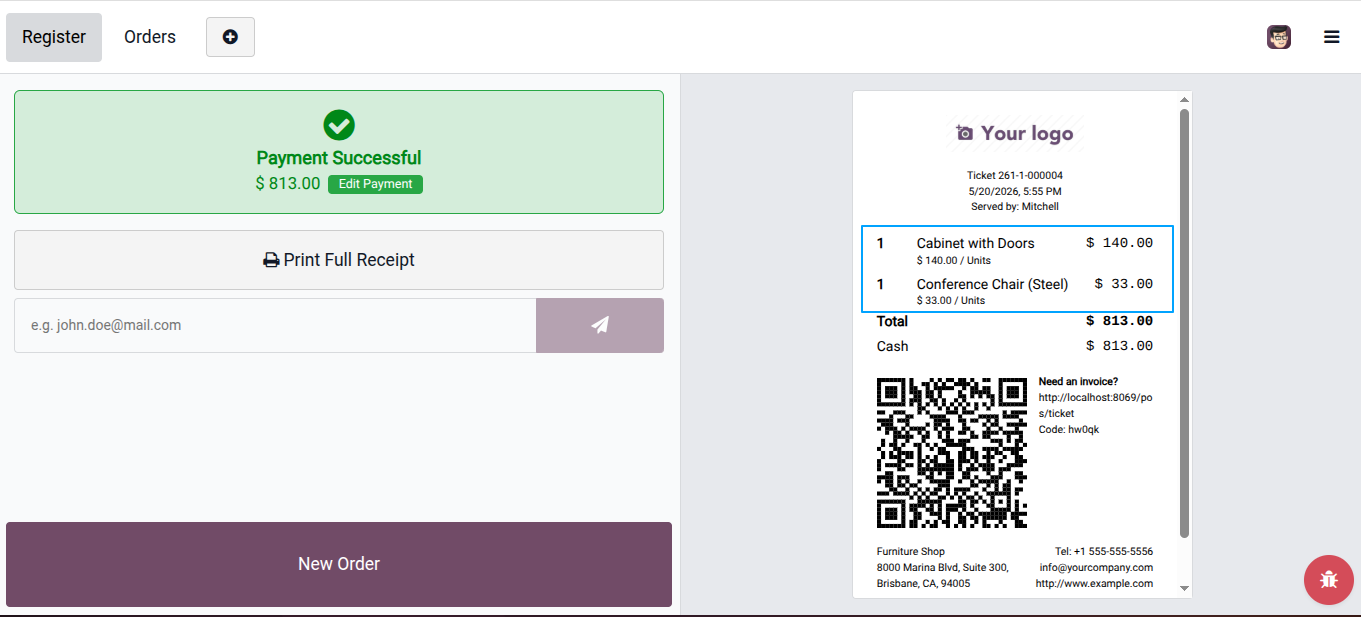Click info@yourcompany.com email text
The width and height of the screenshot is (1361, 617).
point(1096,567)
